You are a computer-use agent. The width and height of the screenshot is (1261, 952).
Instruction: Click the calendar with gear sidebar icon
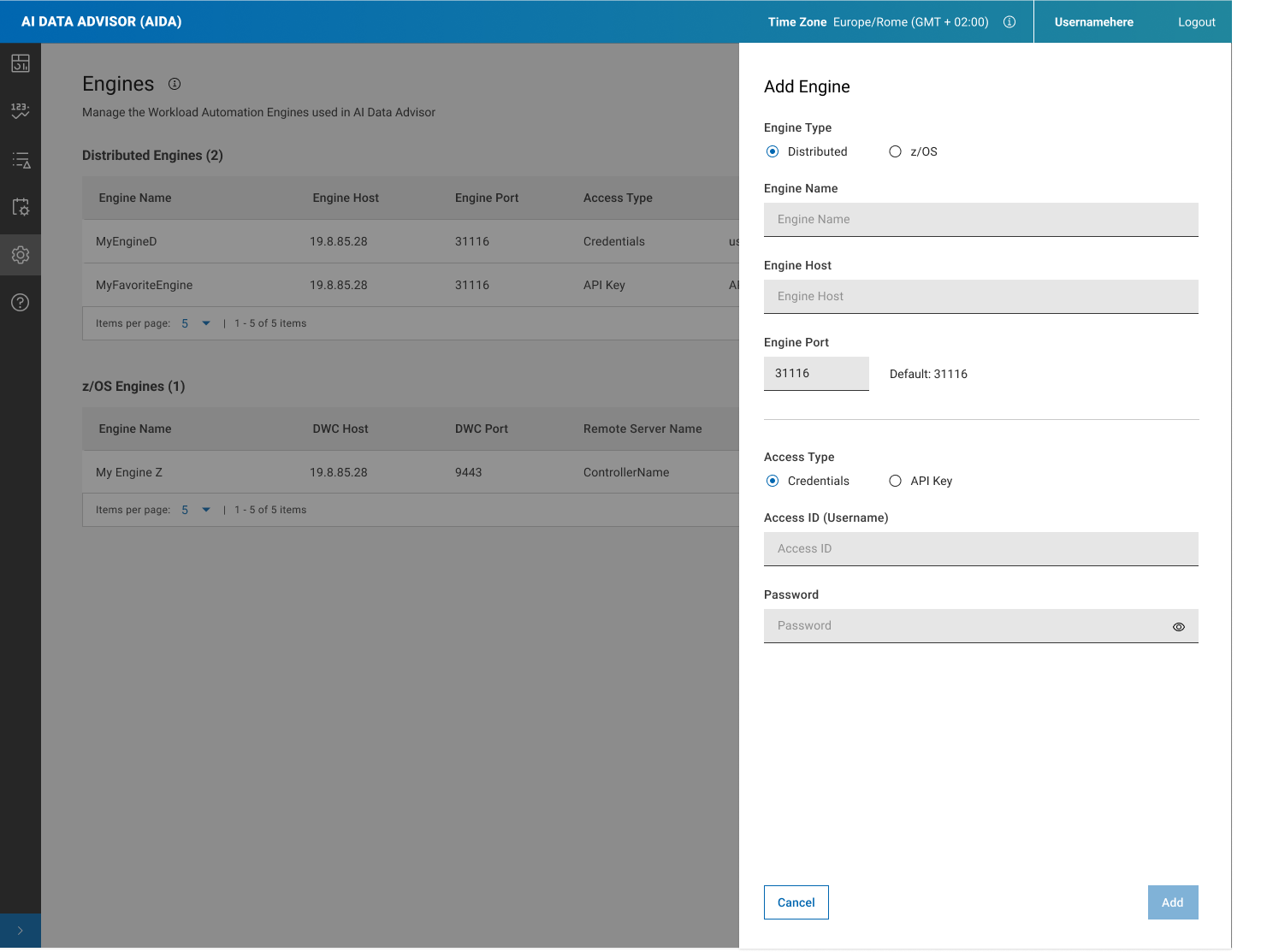click(21, 207)
